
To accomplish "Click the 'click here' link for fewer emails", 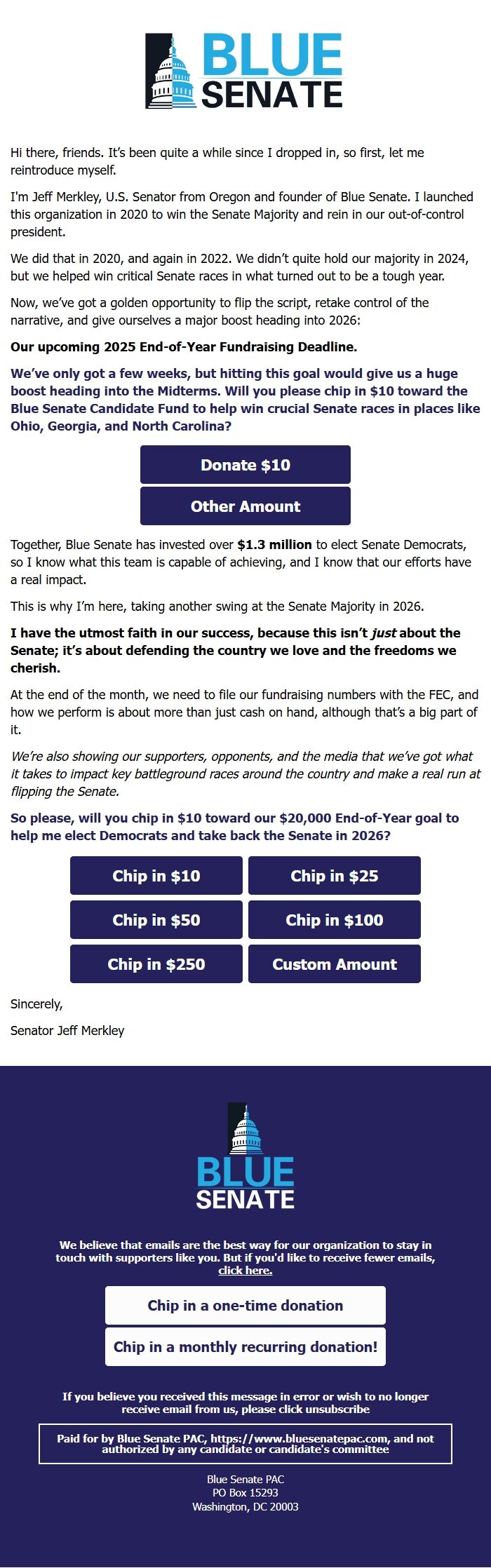I will pos(245,1270).
